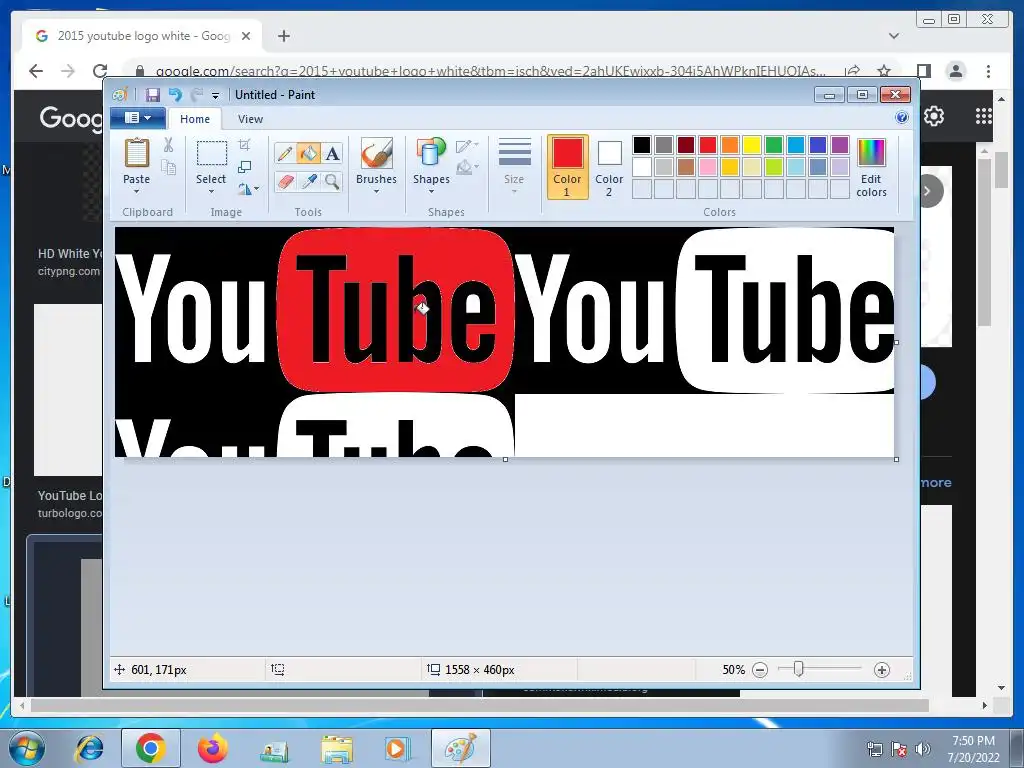Select Color 1 foreground button

pos(568,167)
